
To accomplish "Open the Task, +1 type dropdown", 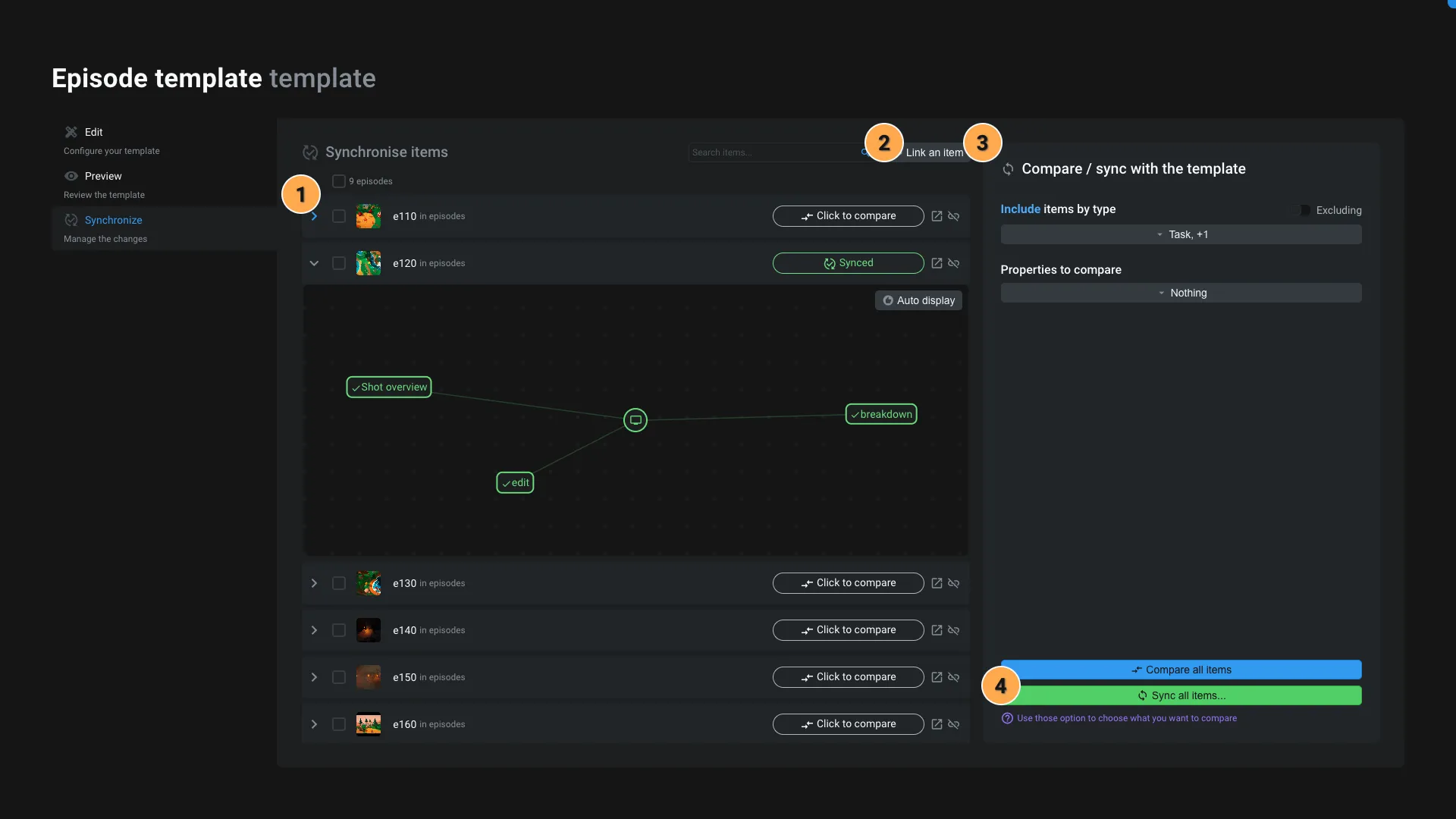I will tap(1181, 234).
